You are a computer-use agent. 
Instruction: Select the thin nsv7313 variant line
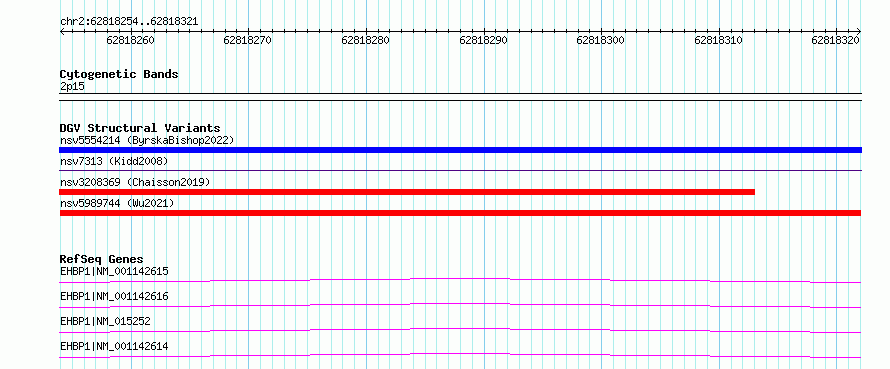[460, 170]
